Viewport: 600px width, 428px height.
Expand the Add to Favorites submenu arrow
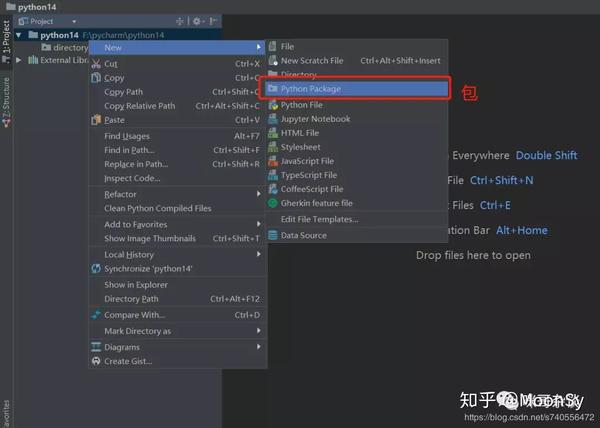[x=259, y=224]
